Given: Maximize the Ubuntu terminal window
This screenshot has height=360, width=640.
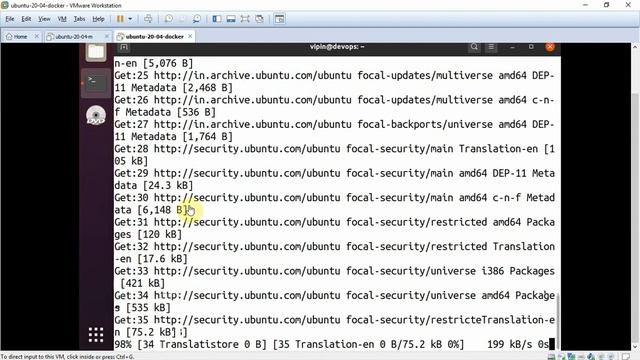Looking at the screenshot, I should coord(531,47).
